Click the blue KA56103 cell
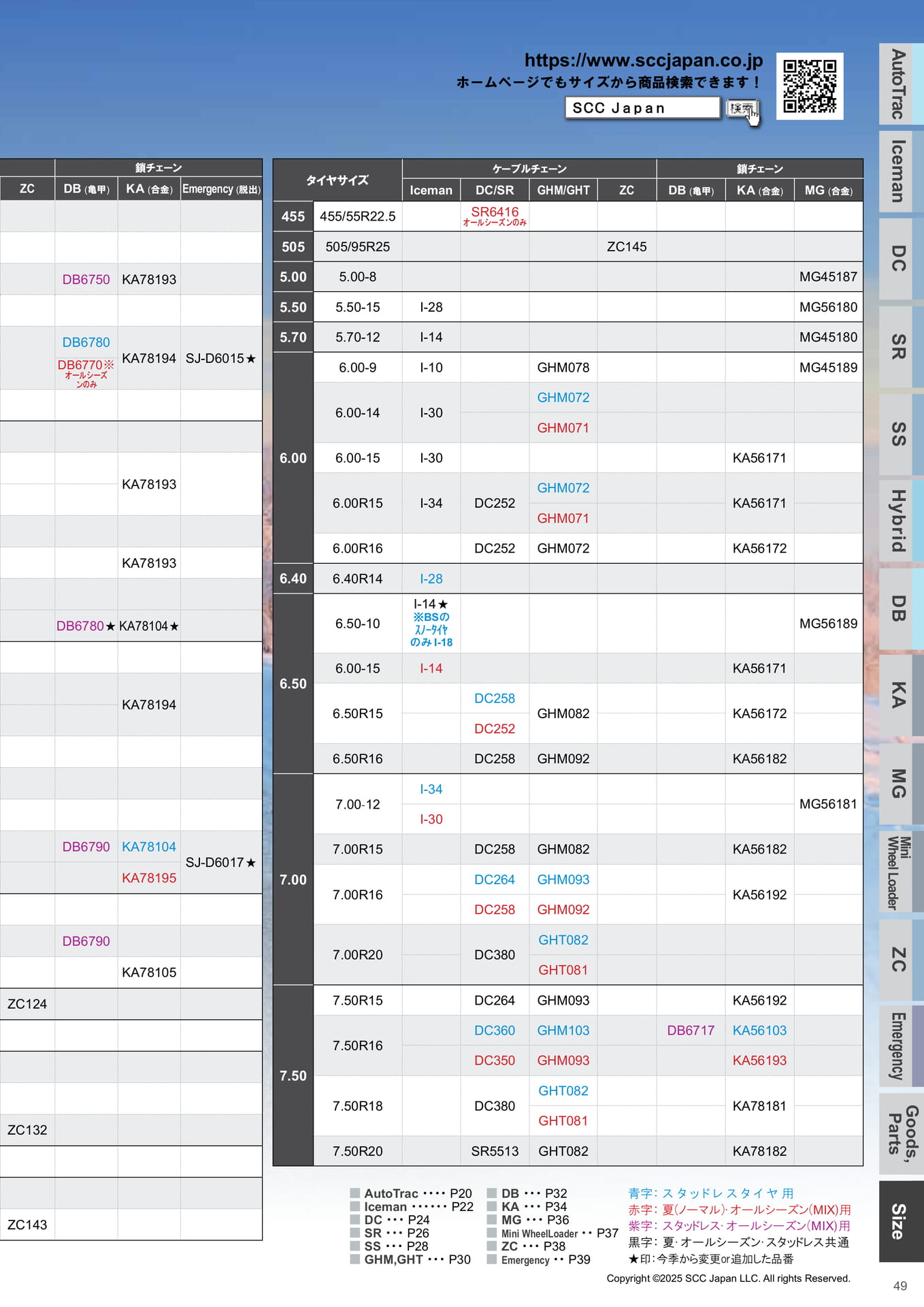This screenshot has height=1307, width=924. [x=759, y=1031]
